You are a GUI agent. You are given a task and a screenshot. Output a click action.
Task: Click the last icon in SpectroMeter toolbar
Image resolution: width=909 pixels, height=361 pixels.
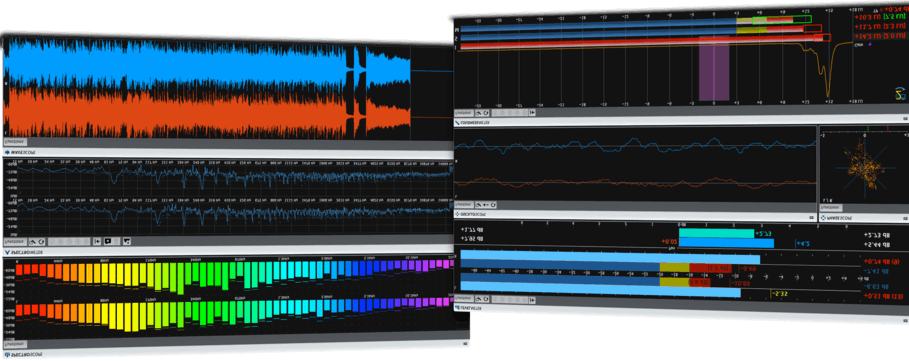[127, 242]
